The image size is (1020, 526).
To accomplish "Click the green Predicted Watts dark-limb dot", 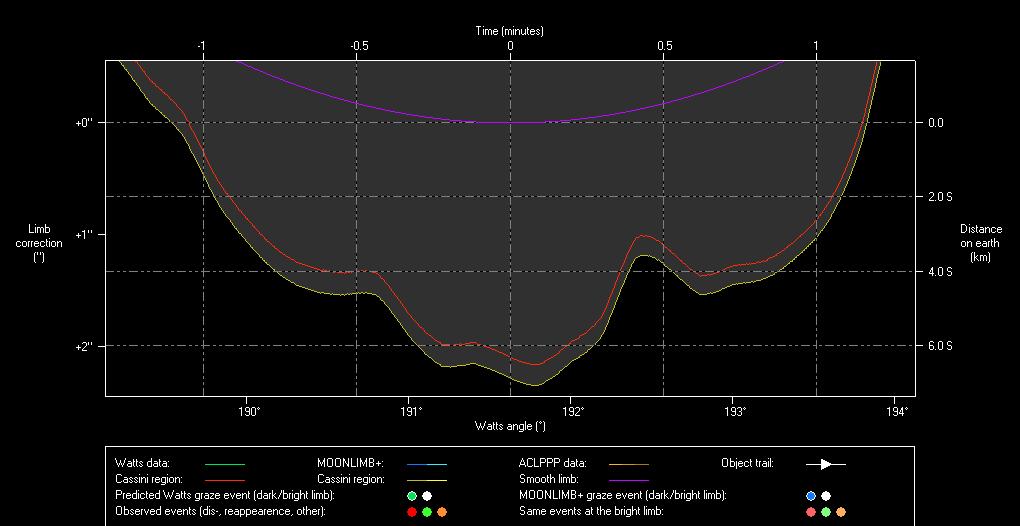I will pos(411,496).
